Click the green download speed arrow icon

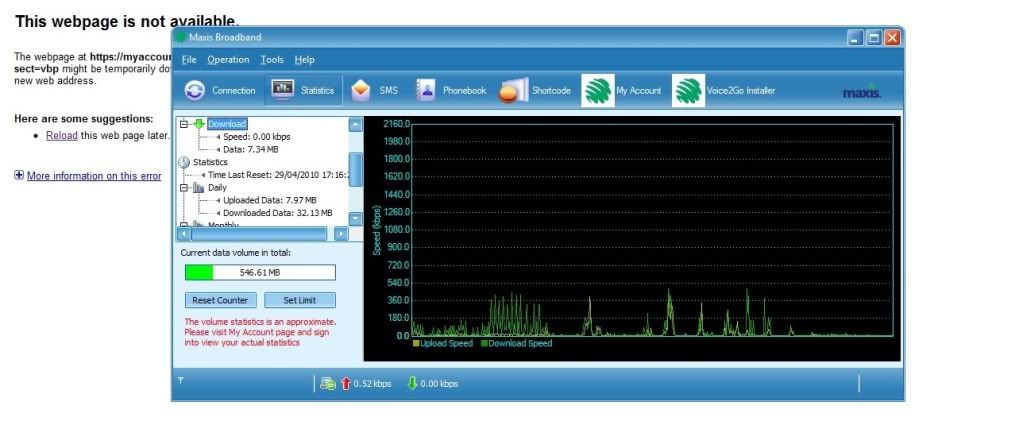click(x=411, y=383)
